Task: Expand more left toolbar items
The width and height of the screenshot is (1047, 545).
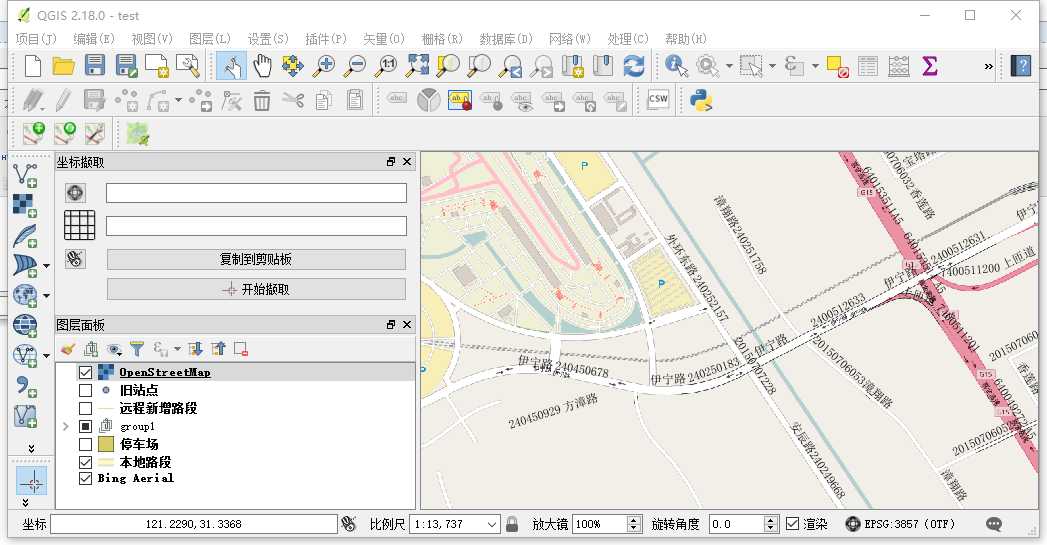Action: [31, 448]
